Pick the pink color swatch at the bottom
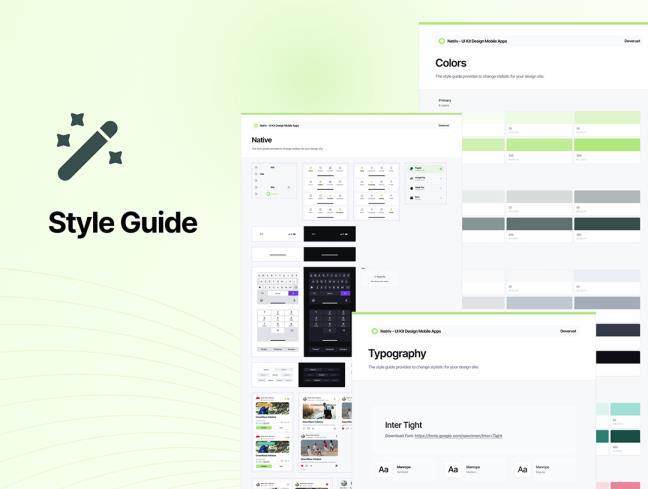 coord(624,484)
